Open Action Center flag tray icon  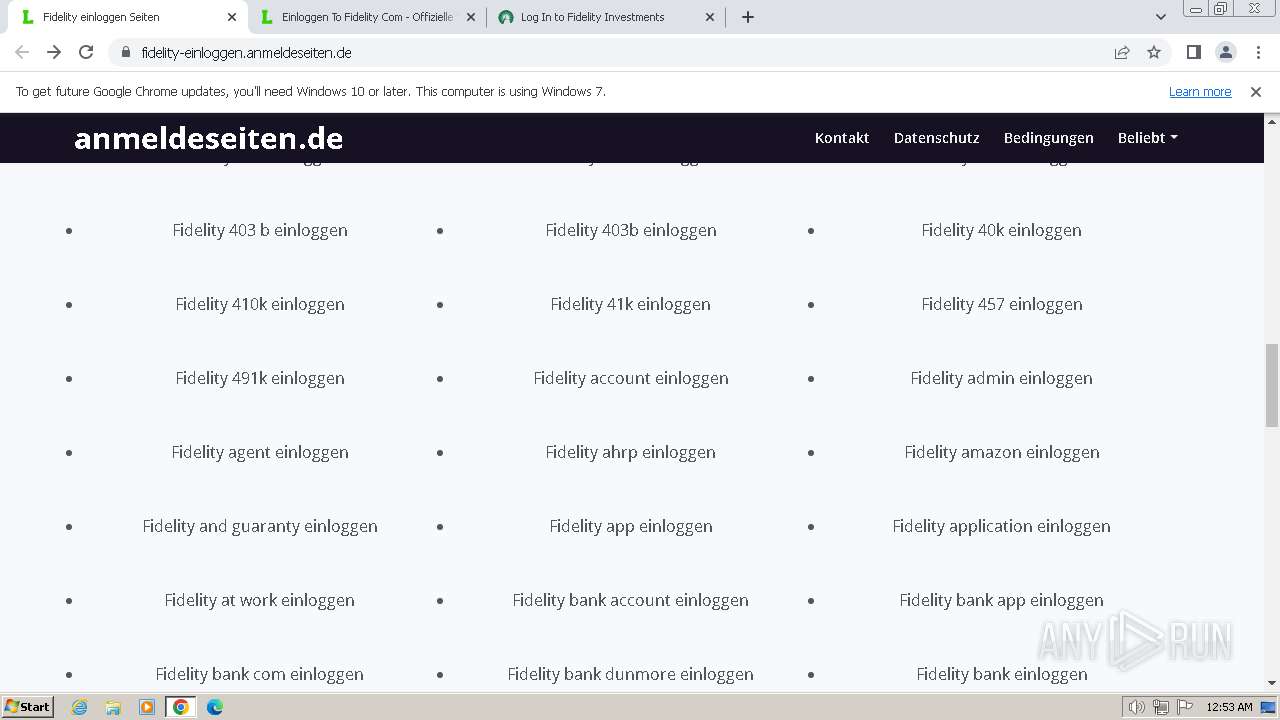1184,707
